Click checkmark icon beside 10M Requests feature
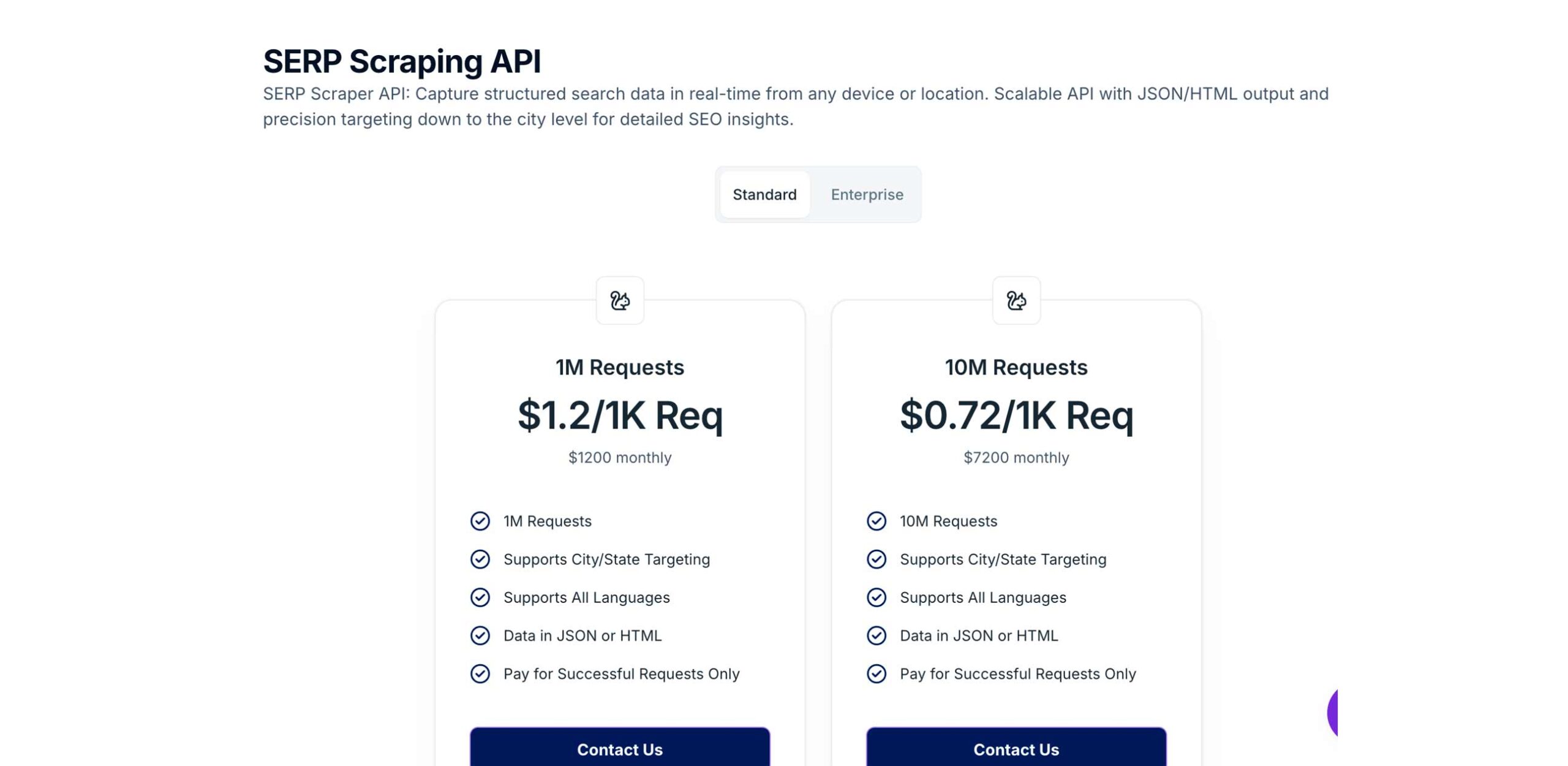Viewport: 1568px width, 766px height. click(x=876, y=521)
